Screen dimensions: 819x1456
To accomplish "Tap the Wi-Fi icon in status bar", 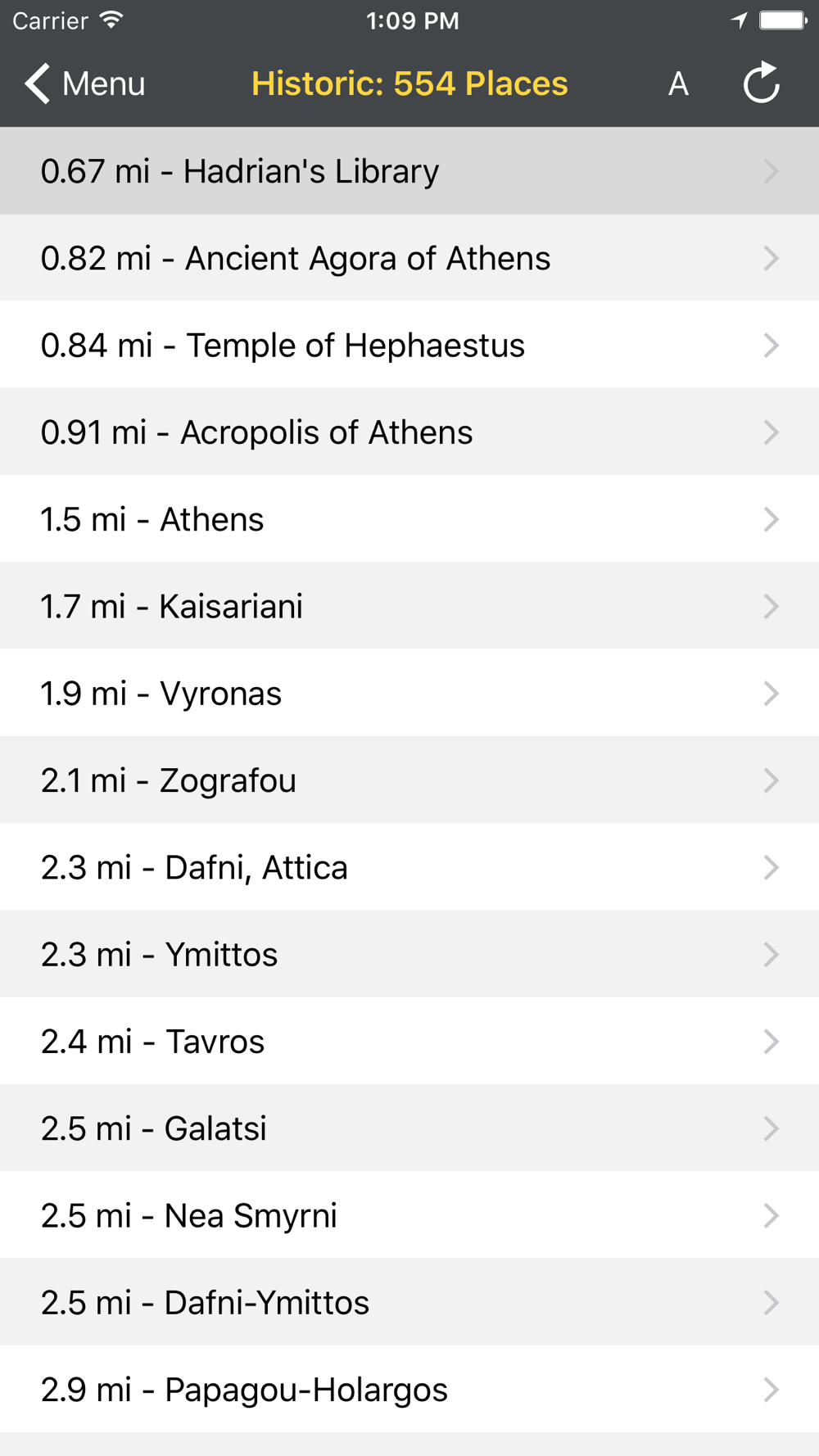I will [x=111, y=20].
